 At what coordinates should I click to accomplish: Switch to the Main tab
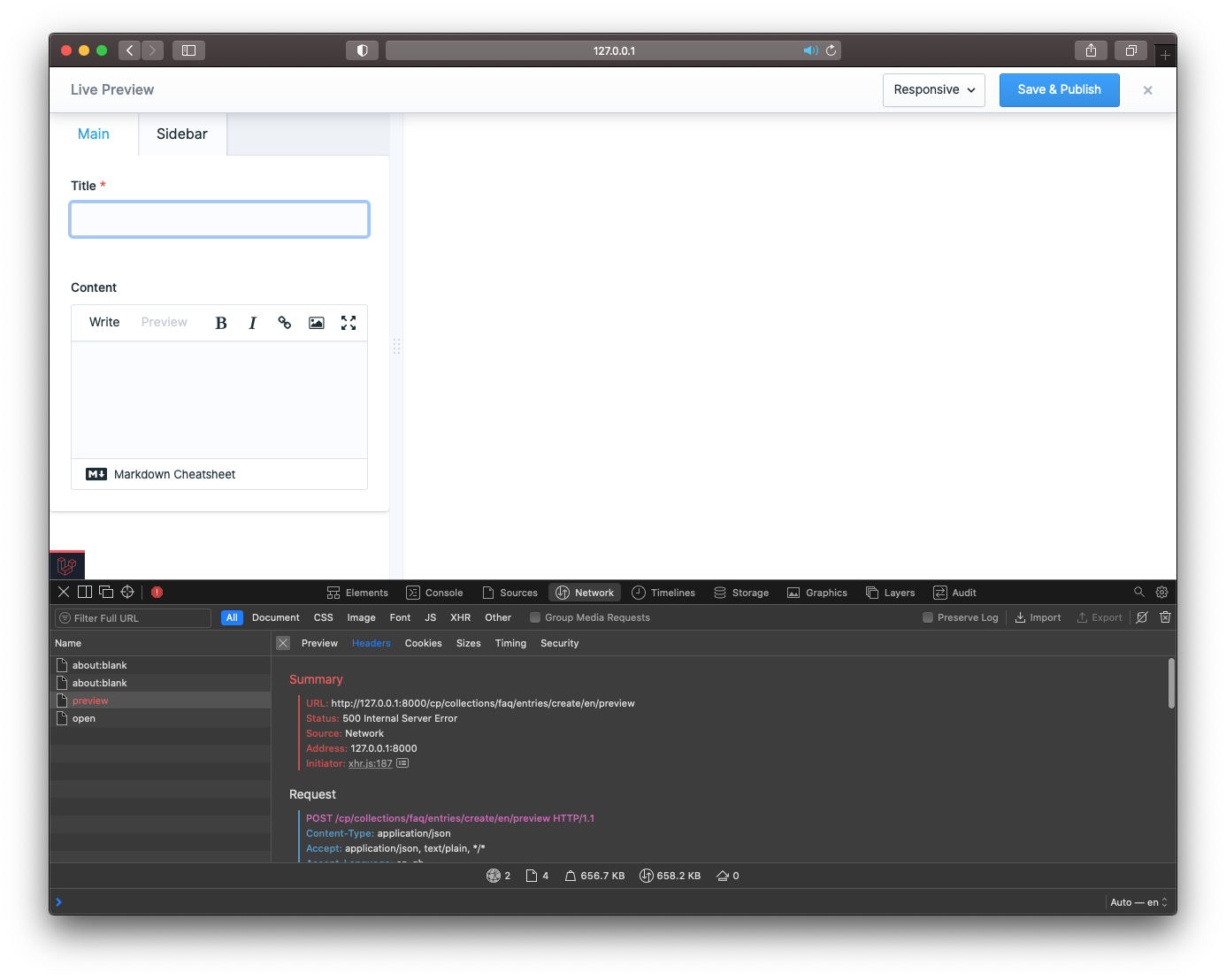coord(94,134)
